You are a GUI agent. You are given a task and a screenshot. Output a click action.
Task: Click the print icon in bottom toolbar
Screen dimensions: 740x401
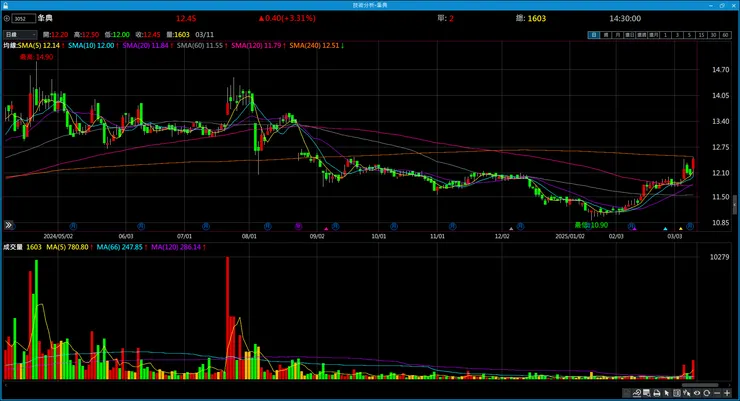tap(656, 393)
